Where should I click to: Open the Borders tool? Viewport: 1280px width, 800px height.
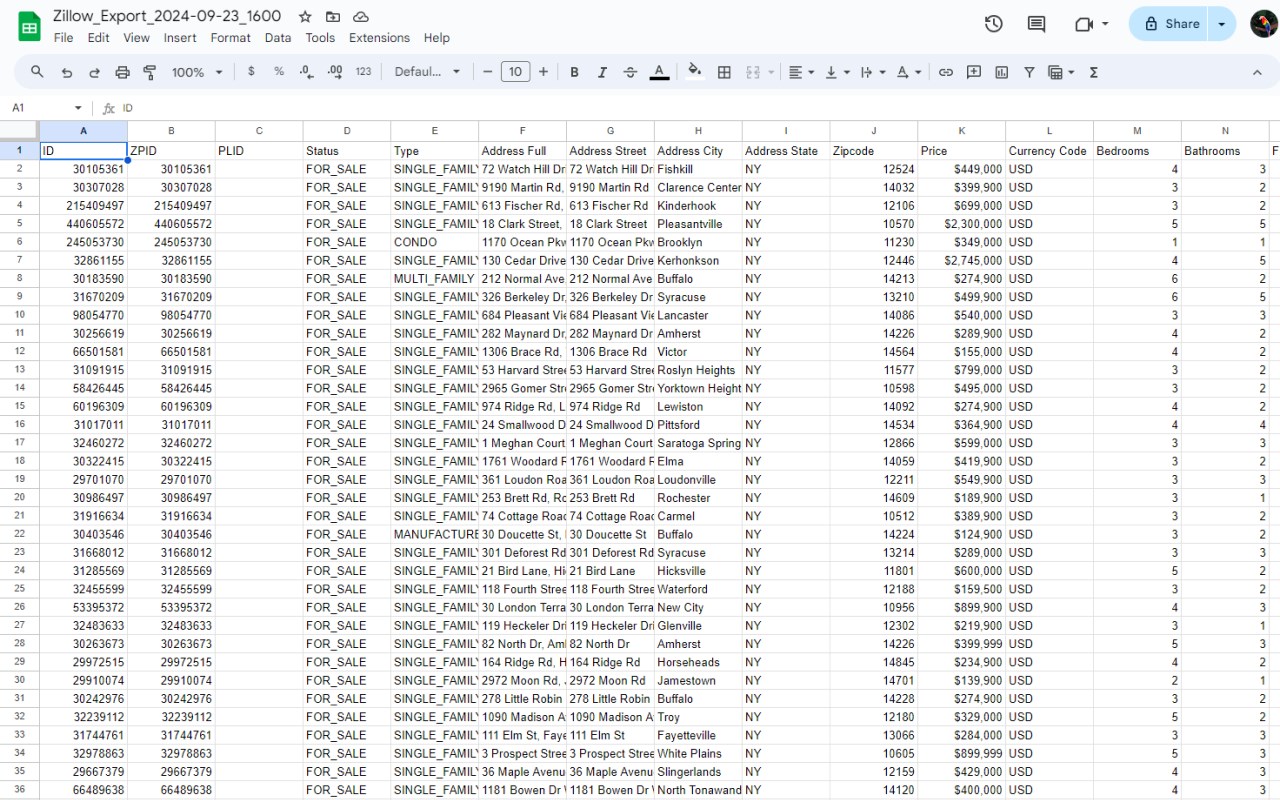coord(724,72)
